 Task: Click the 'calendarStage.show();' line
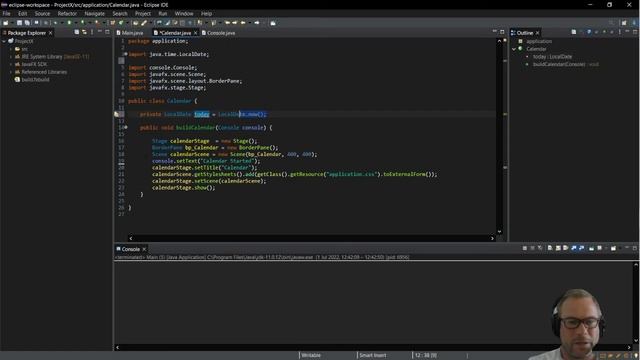coord(183,188)
